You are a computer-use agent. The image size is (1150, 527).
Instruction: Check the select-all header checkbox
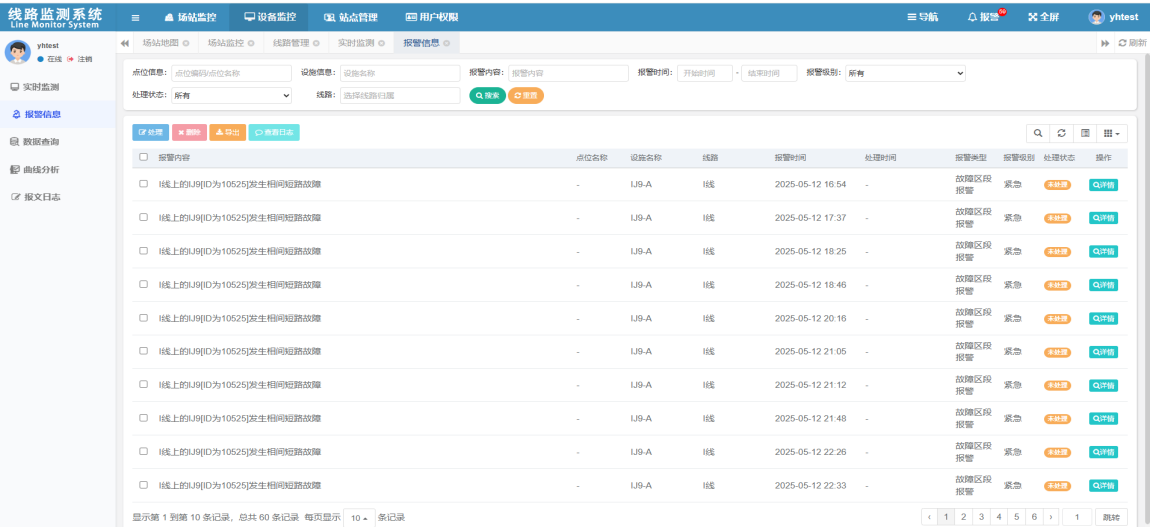pyautogui.click(x=144, y=157)
